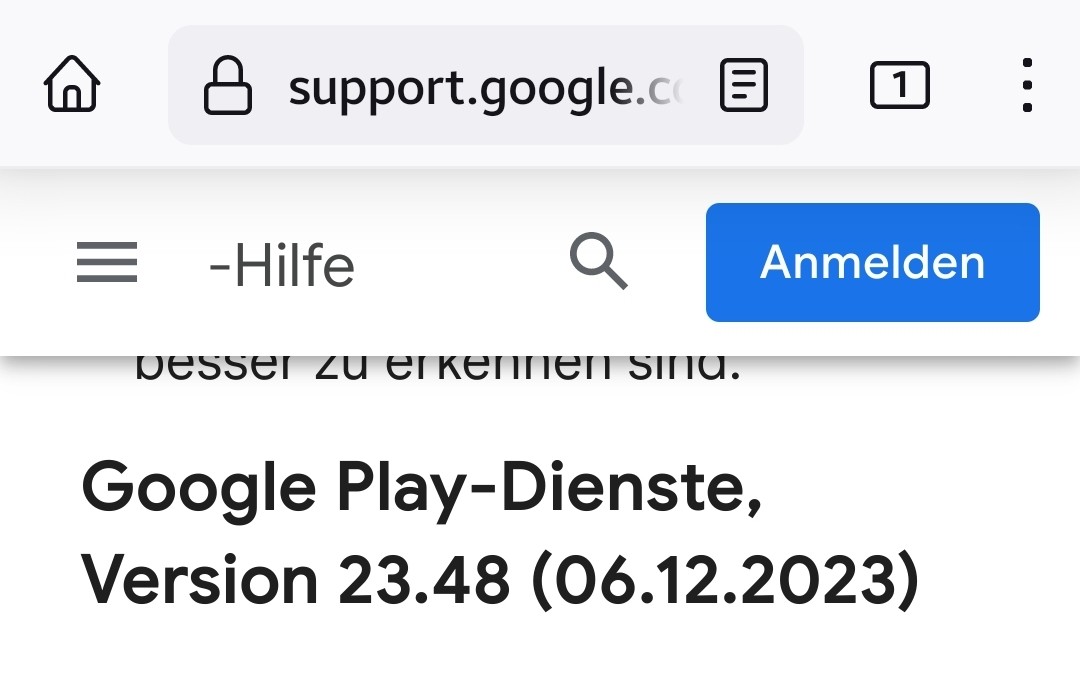
Task: Tap the browser home icon
Action: point(72,84)
